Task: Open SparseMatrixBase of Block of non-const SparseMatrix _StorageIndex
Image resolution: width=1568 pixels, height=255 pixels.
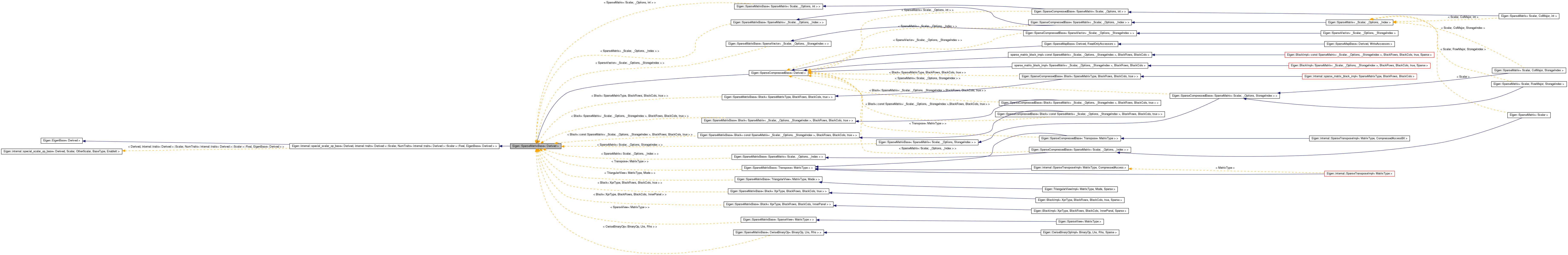Action: click(x=778, y=120)
